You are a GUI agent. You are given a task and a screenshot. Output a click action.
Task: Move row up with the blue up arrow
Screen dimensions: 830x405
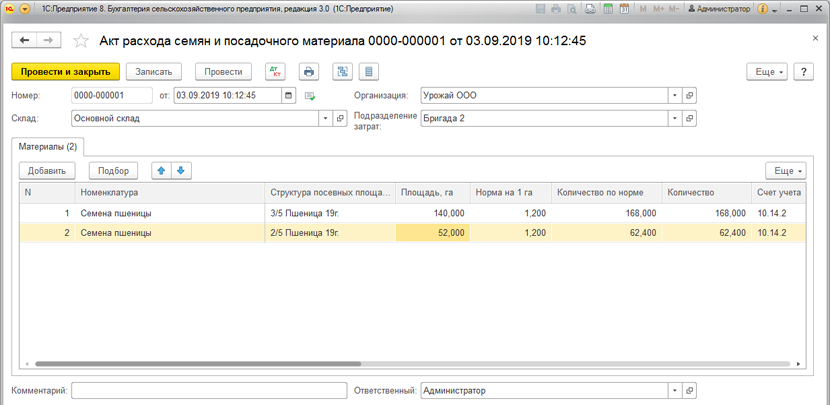pyautogui.click(x=161, y=170)
